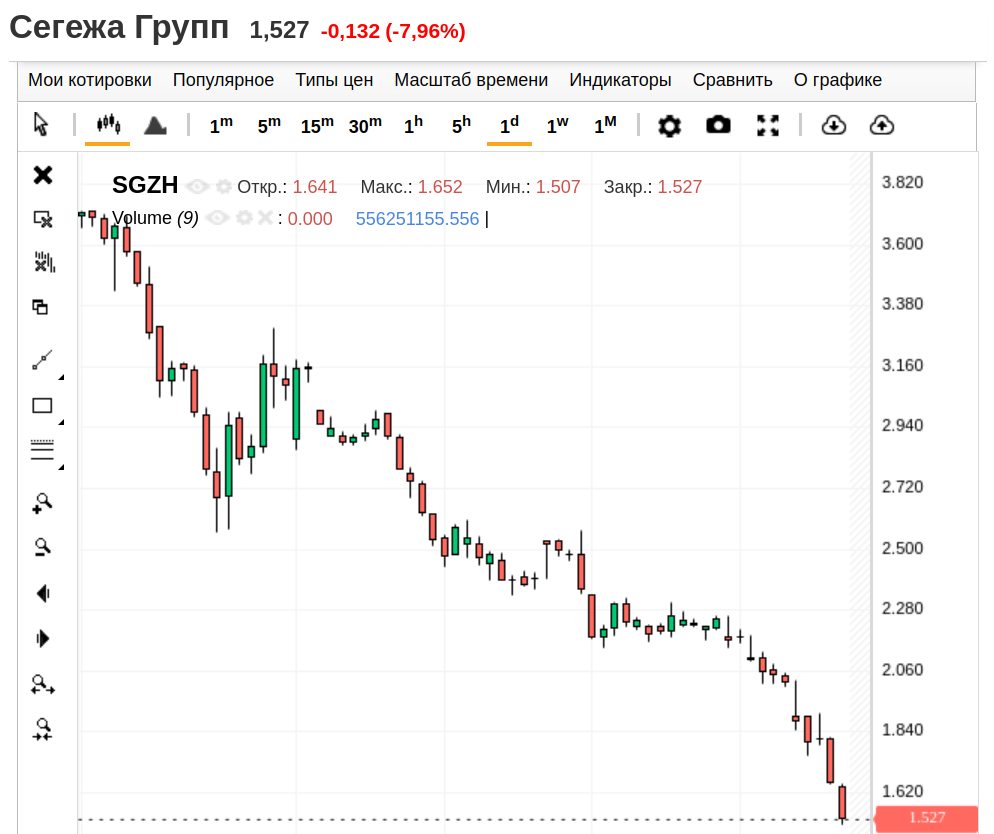The width and height of the screenshot is (994, 834).
Task: Select the 1 month timeframe
Action: click(605, 125)
